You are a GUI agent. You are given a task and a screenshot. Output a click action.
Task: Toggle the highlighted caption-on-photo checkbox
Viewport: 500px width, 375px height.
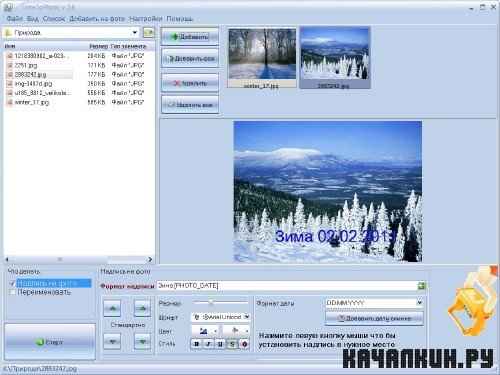tap(12, 283)
